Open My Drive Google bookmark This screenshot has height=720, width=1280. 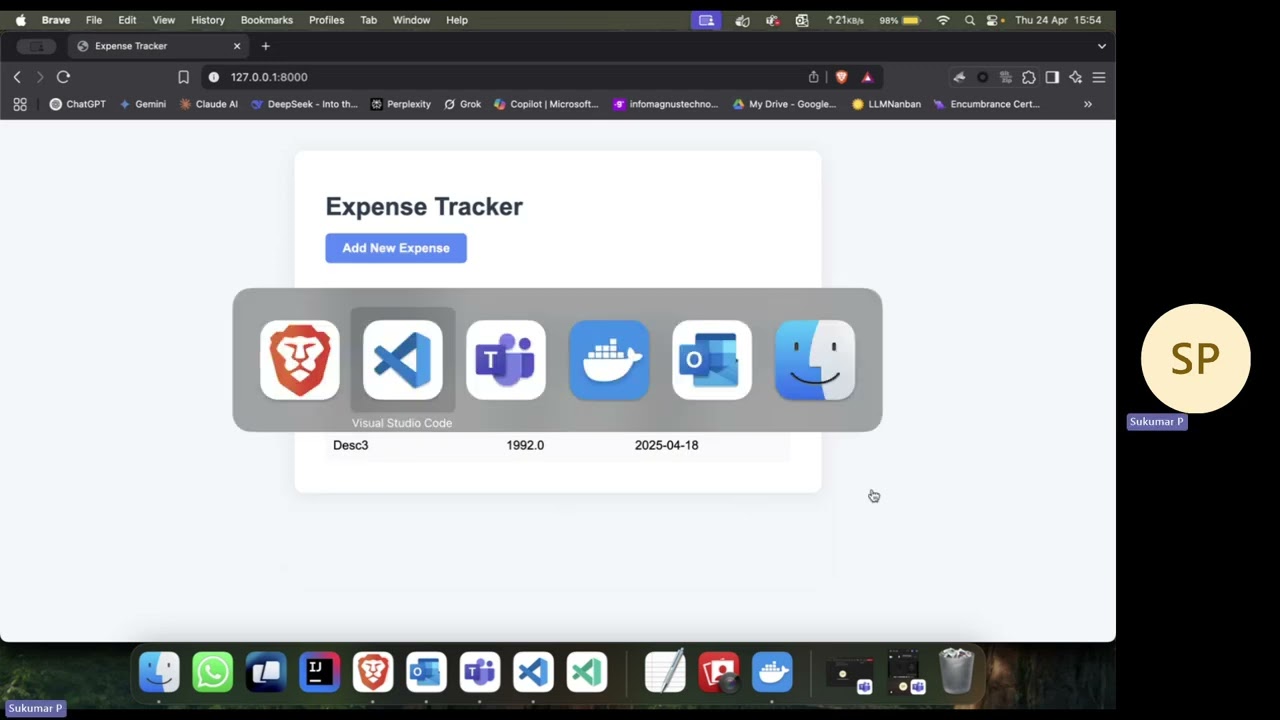click(784, 104)
